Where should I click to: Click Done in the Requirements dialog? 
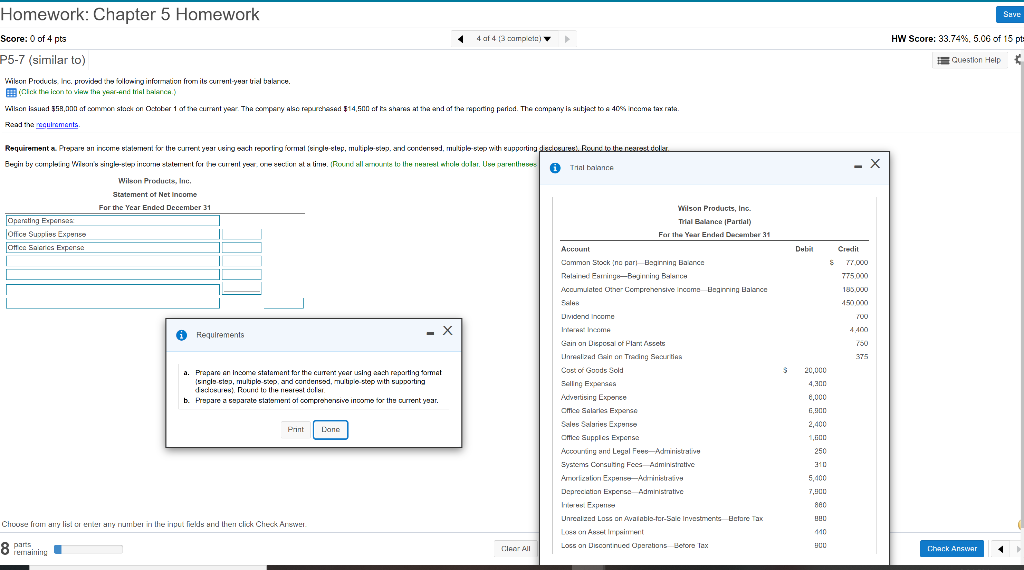(x=330, y=430)
